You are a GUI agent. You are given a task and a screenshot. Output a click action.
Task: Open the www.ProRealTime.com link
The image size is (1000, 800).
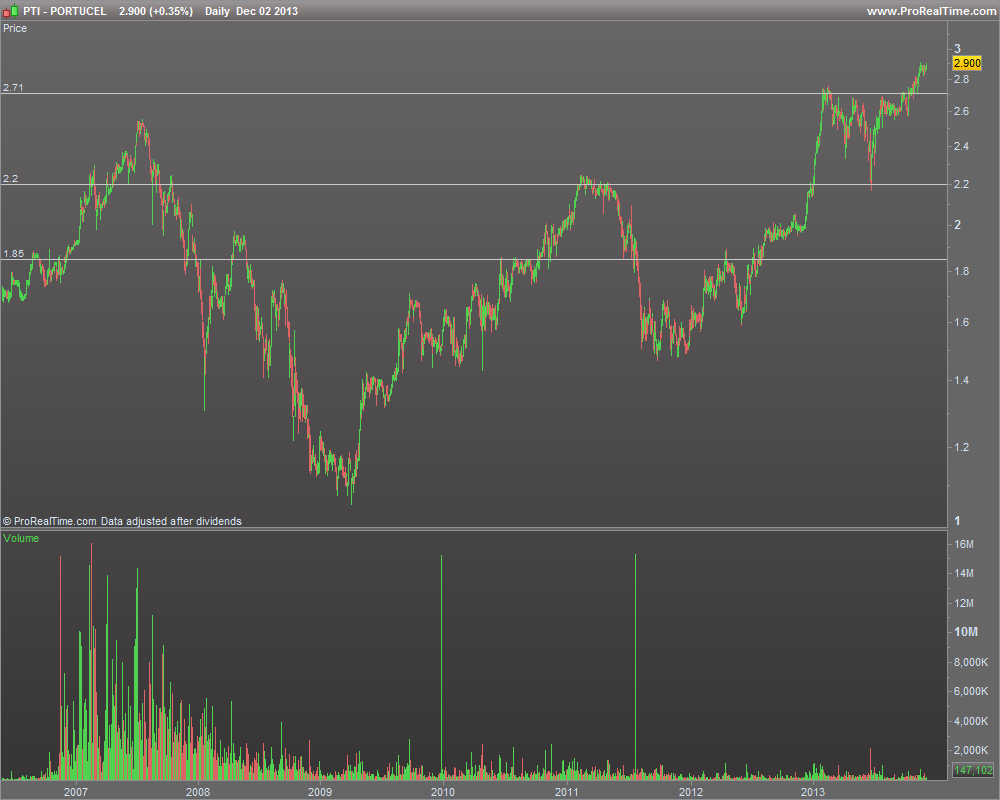(931, 11)
